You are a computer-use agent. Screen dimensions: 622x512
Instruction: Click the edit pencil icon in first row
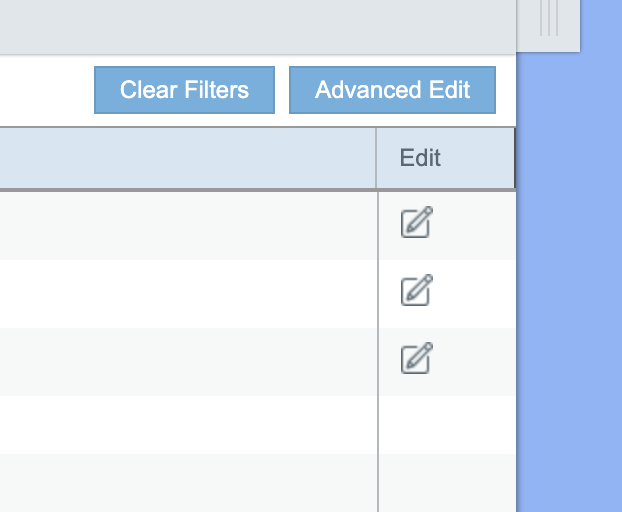(416, 223)
